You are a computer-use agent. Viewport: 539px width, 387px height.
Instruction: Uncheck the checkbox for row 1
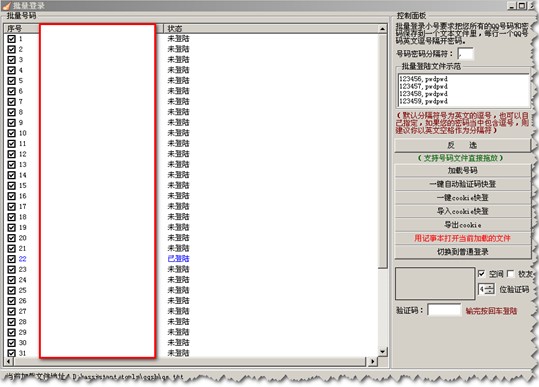(11, 39)
